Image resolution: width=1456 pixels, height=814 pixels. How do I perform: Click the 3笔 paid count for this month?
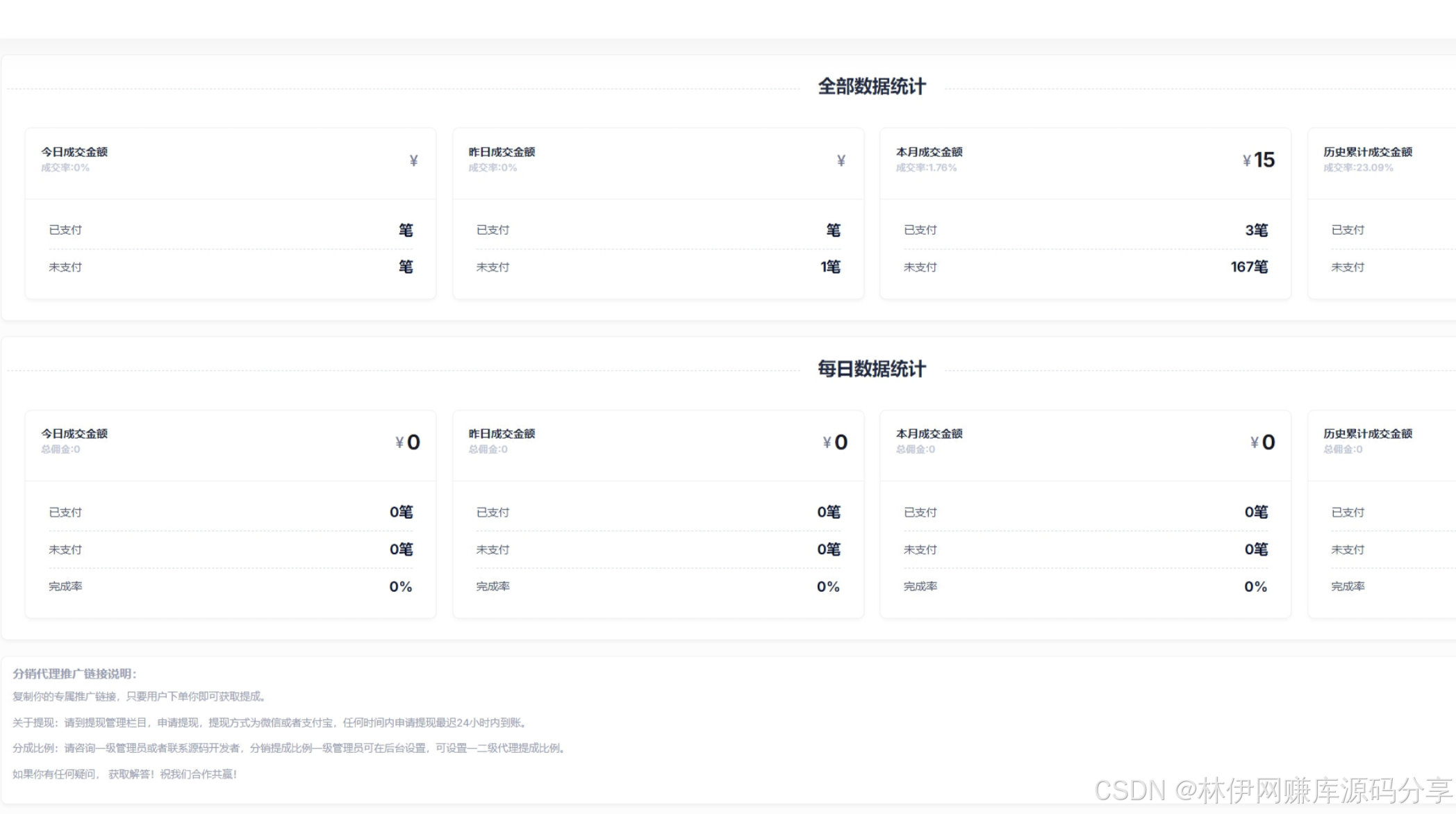point(1255,230)
